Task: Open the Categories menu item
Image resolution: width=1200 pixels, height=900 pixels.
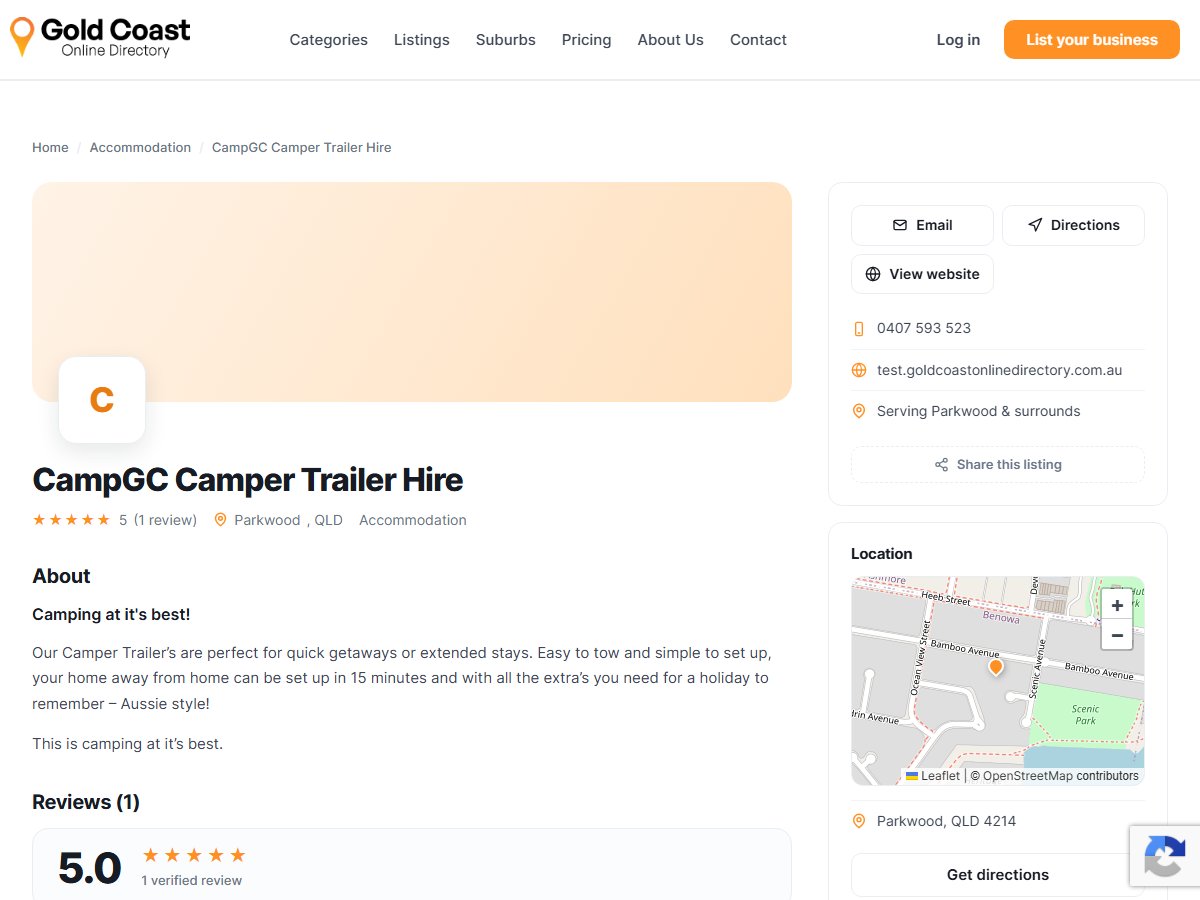Action: pos(329,40)
